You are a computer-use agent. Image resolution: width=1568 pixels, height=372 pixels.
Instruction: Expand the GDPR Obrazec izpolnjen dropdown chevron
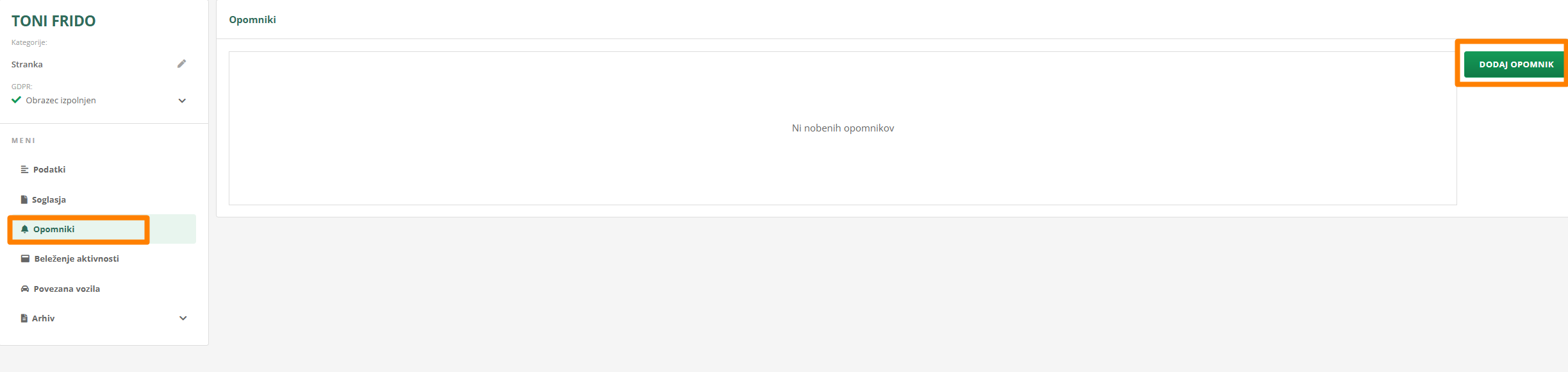coord(182,101)
